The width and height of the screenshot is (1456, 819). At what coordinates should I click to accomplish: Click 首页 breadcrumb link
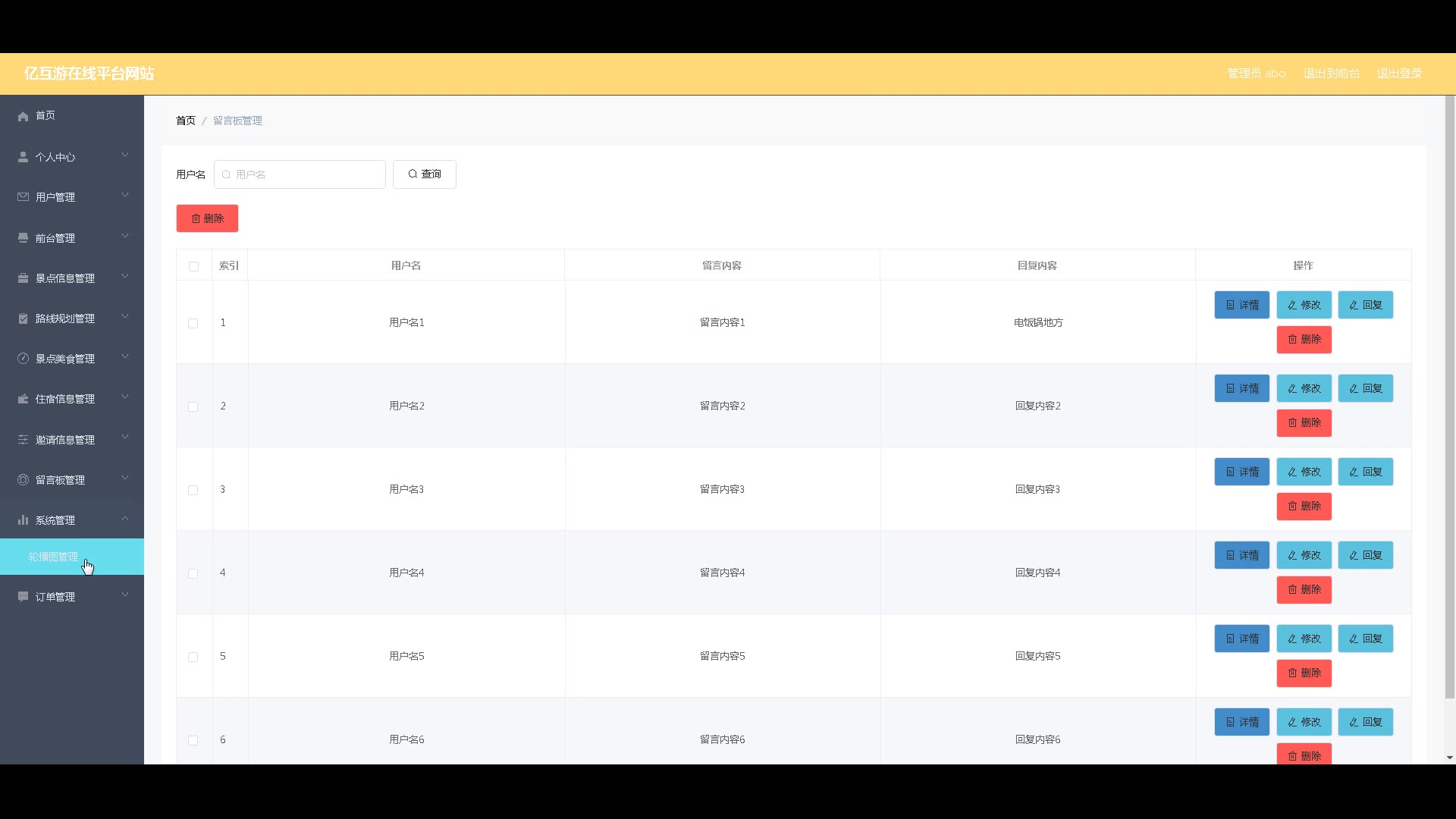point(186,121)
